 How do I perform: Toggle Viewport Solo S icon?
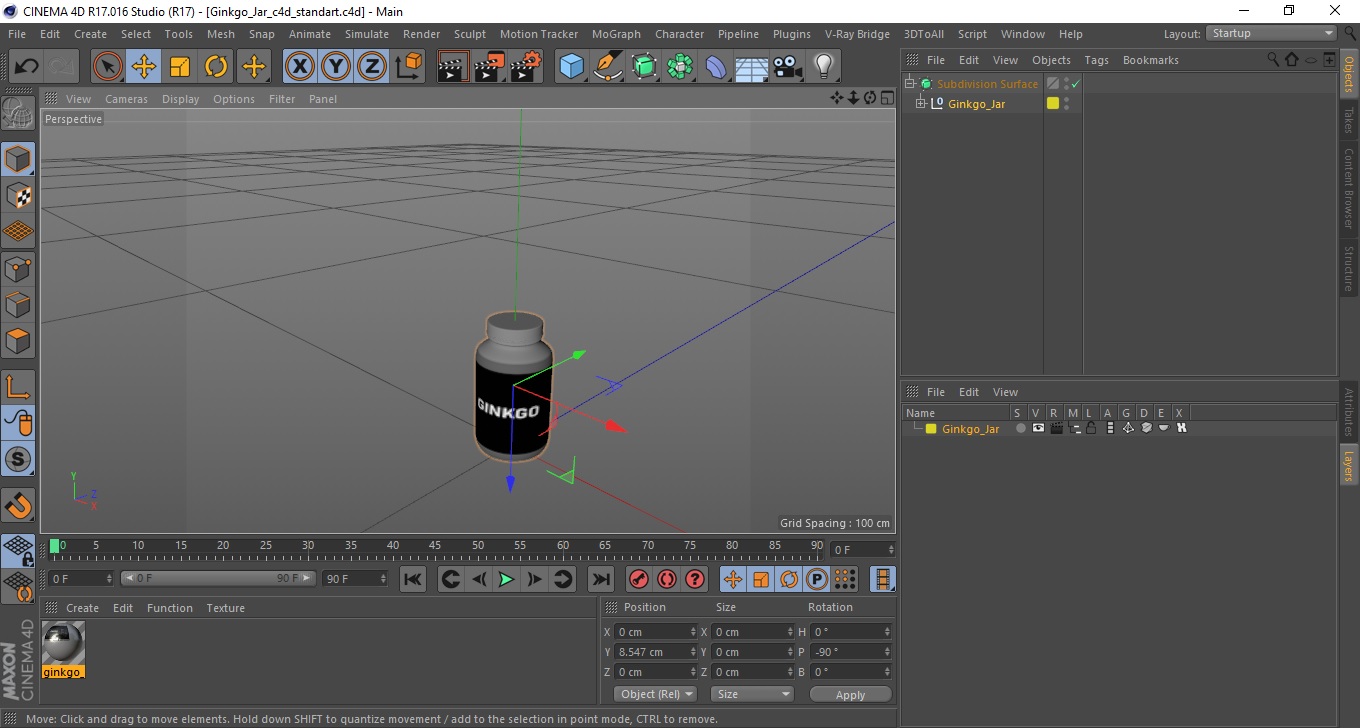point(18,460)
